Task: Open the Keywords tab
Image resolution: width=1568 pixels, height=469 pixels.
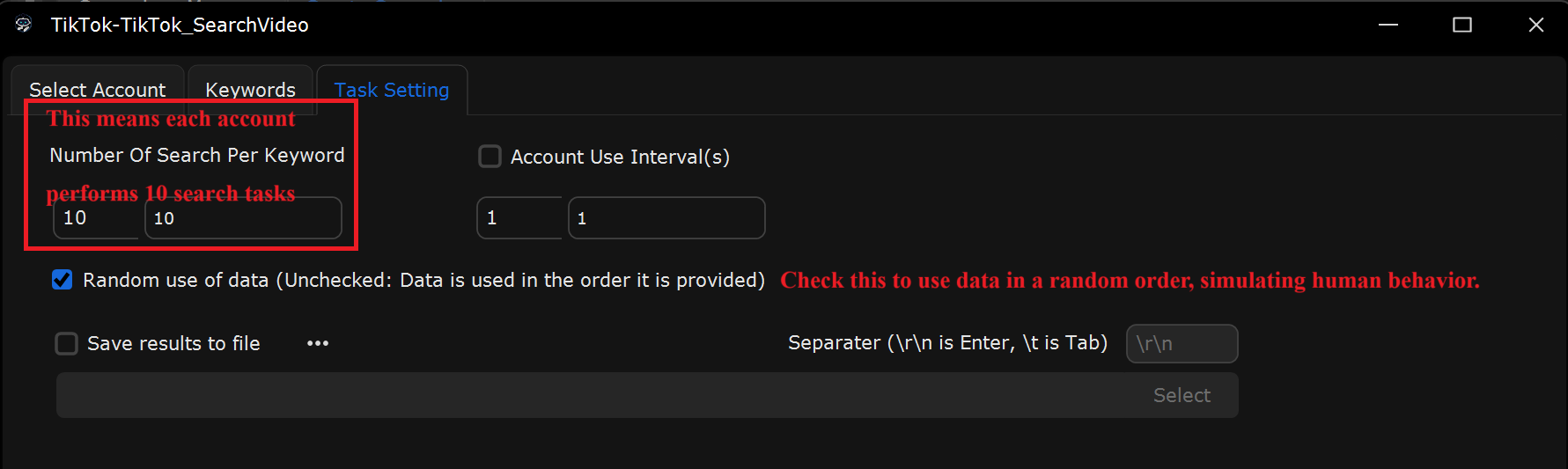Action: point(251,90)
